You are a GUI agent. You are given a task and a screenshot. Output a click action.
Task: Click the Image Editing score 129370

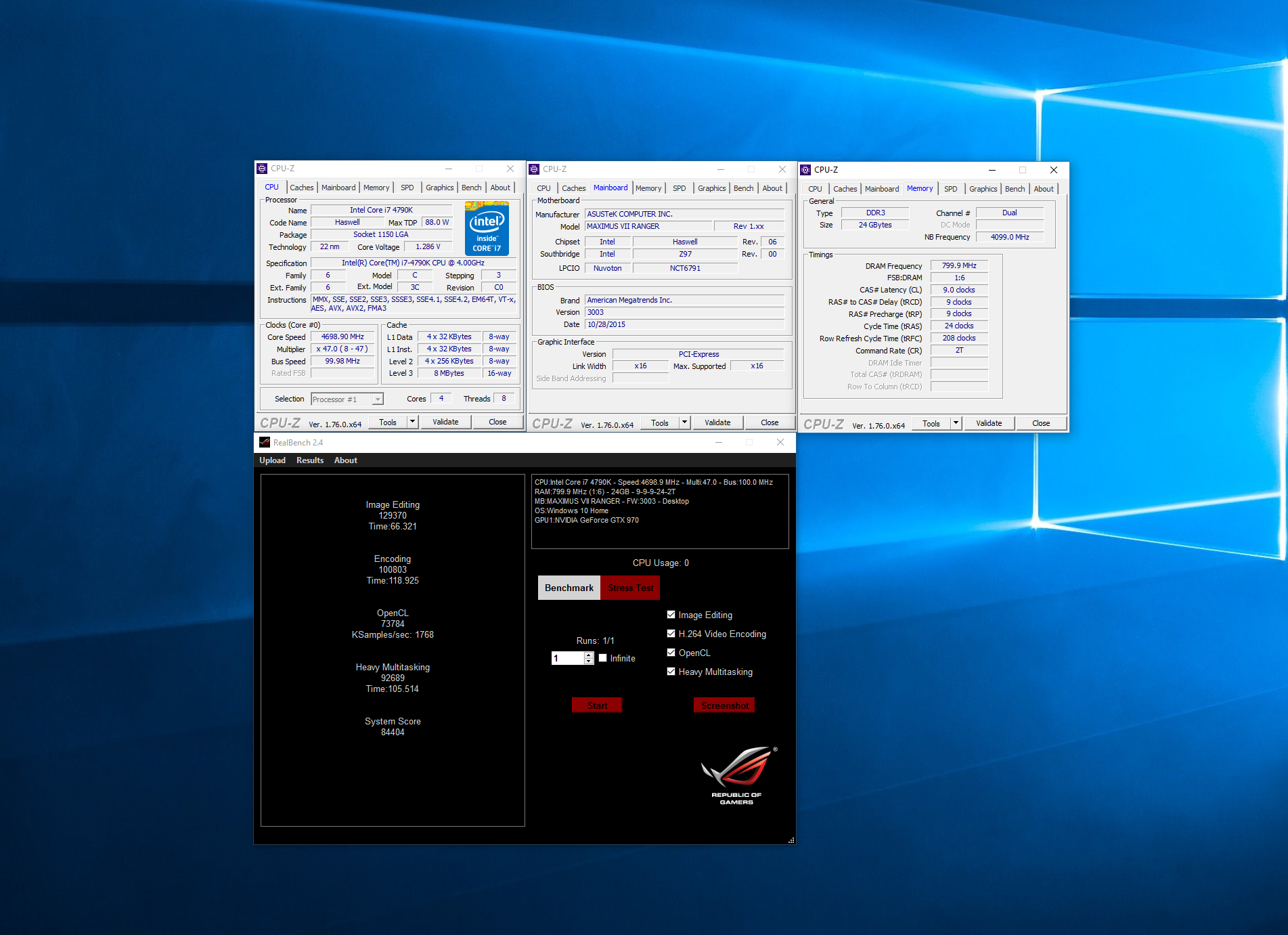pos(393,516)
